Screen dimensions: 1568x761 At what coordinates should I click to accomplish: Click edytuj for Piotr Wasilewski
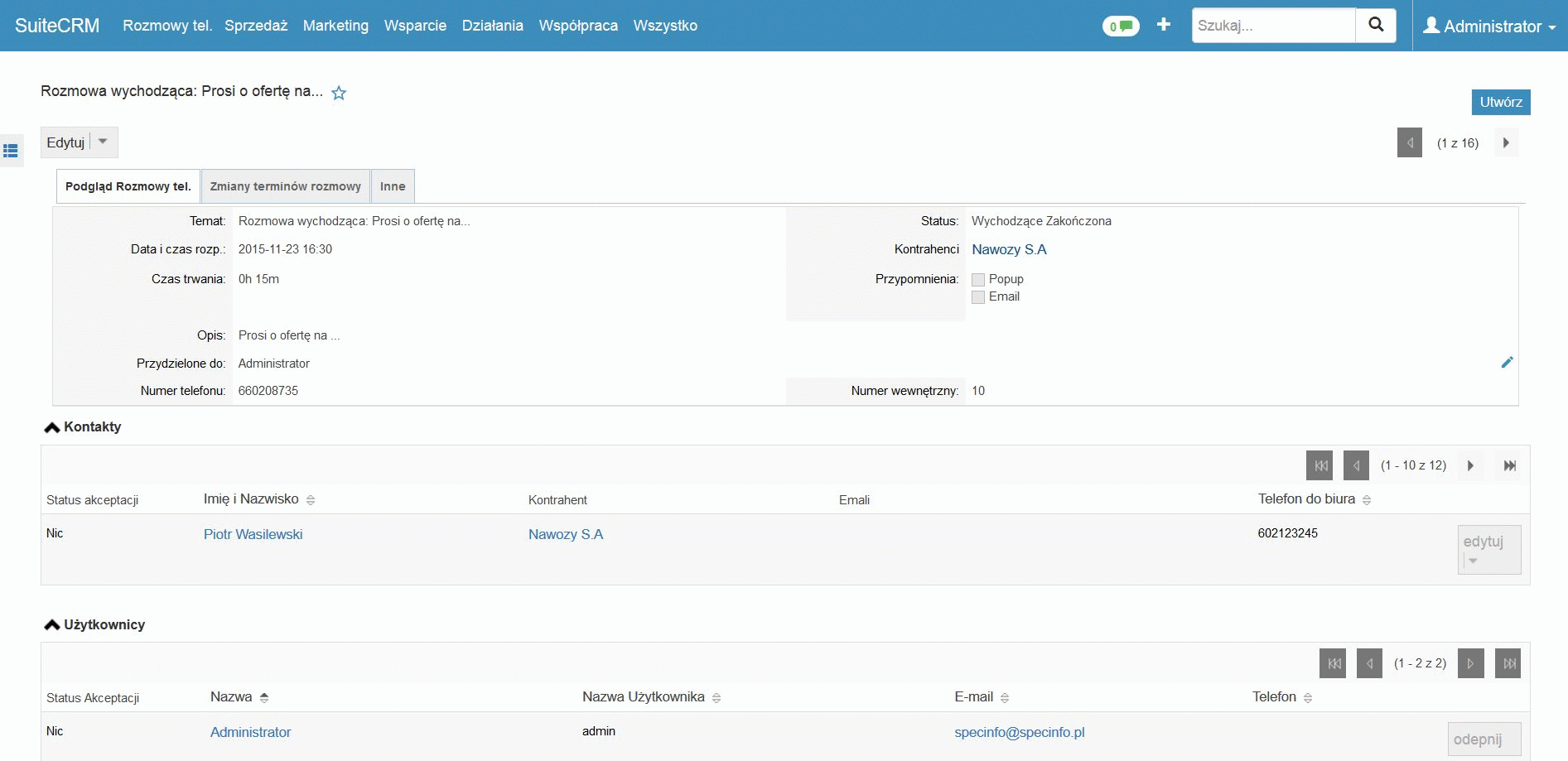pos(1483,541)
